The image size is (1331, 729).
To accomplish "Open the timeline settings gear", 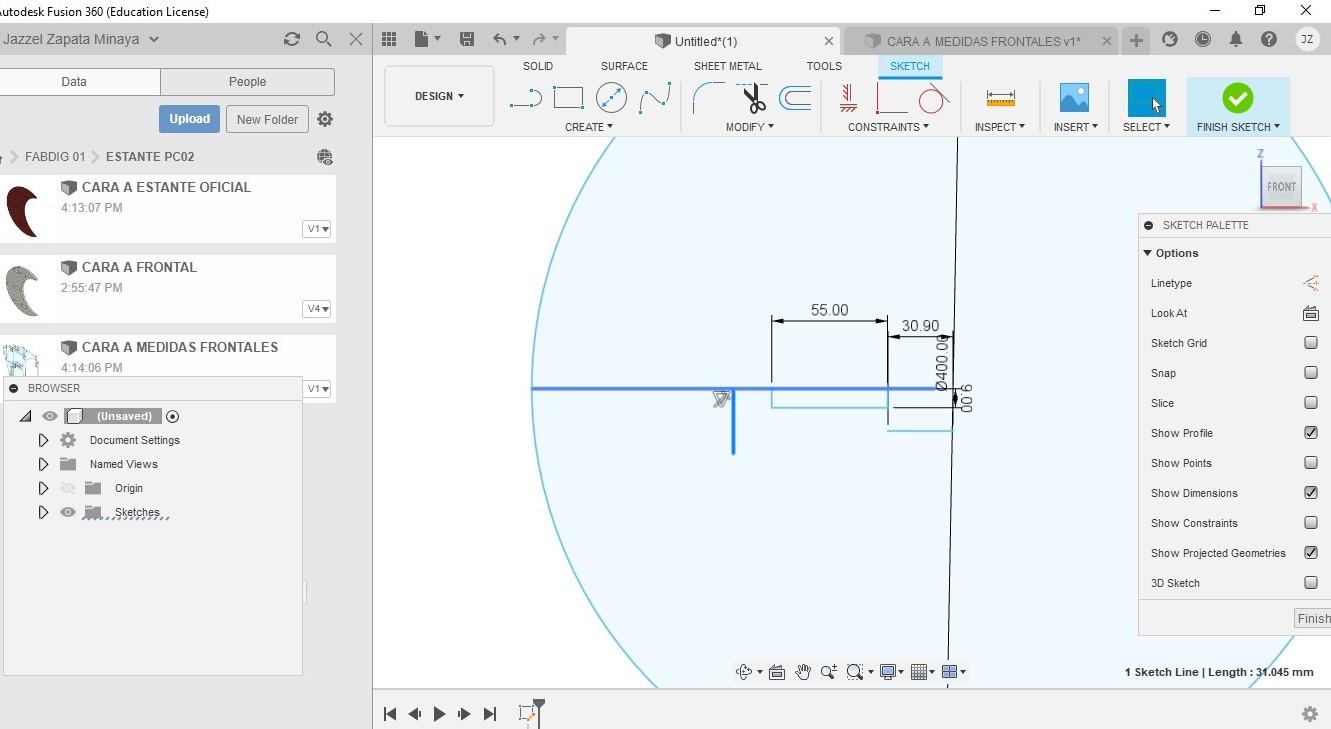I will pyautogui.click(x=1310, y=714).
